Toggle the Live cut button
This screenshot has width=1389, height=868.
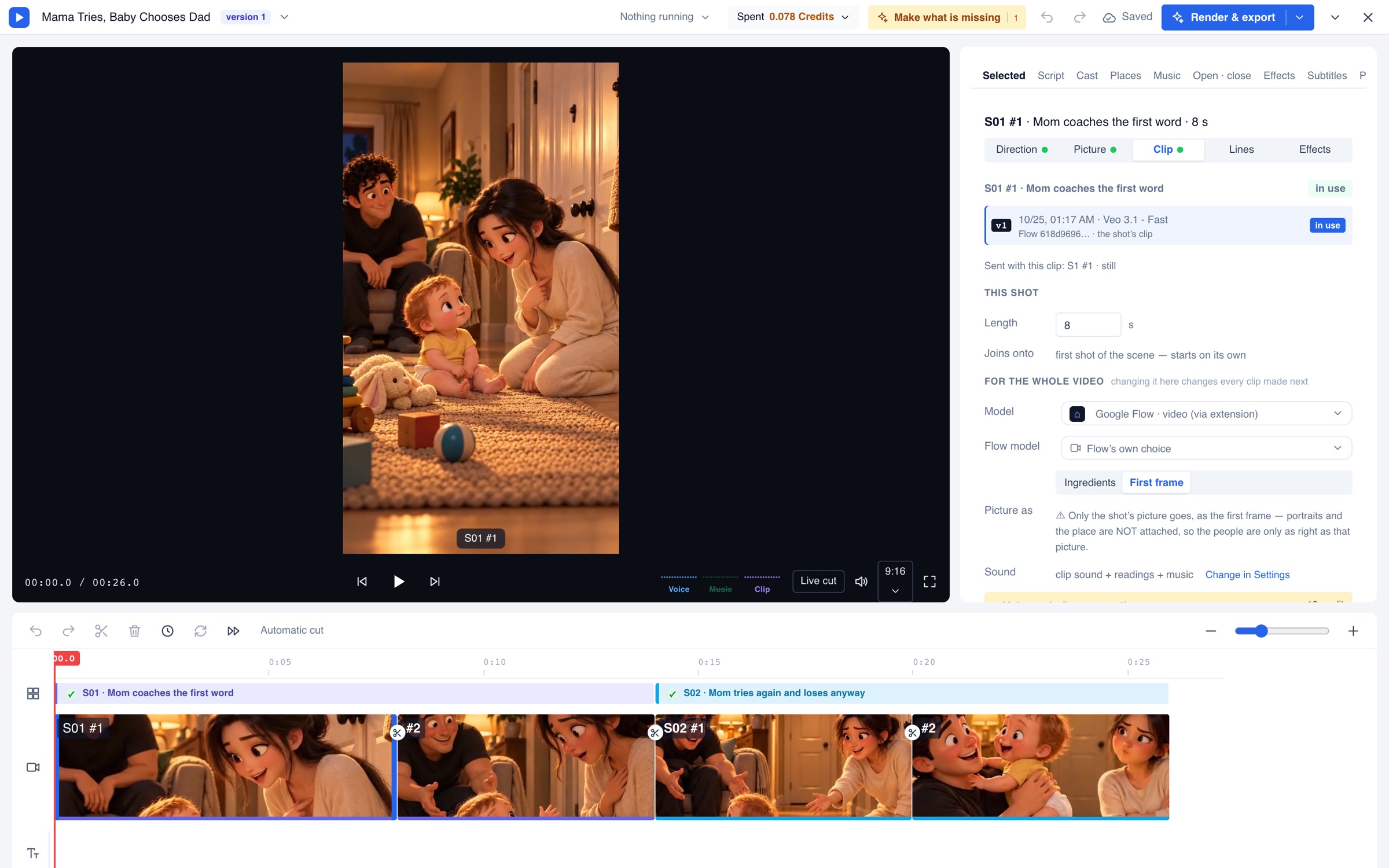coord(818,581)
